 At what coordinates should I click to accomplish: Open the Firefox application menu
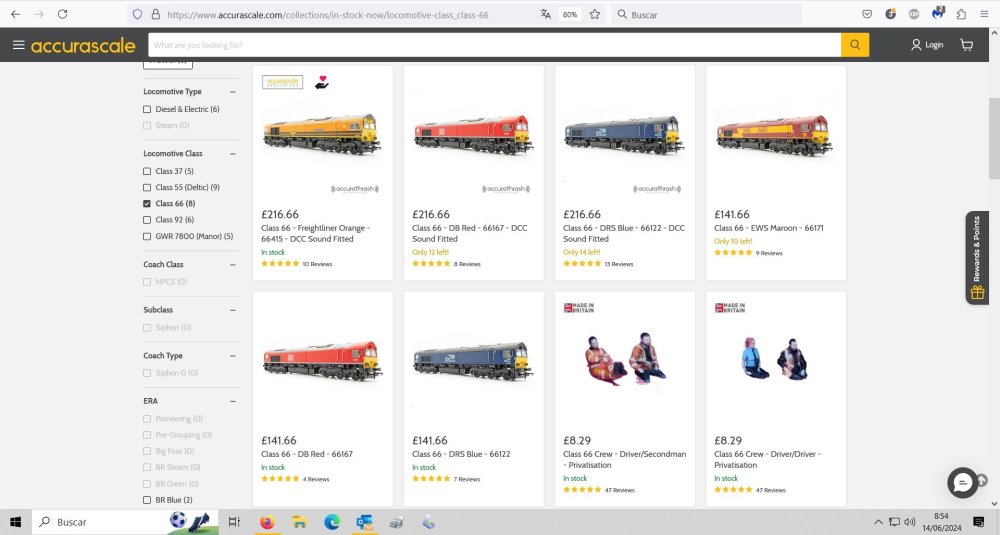click(x=984, y=14)
